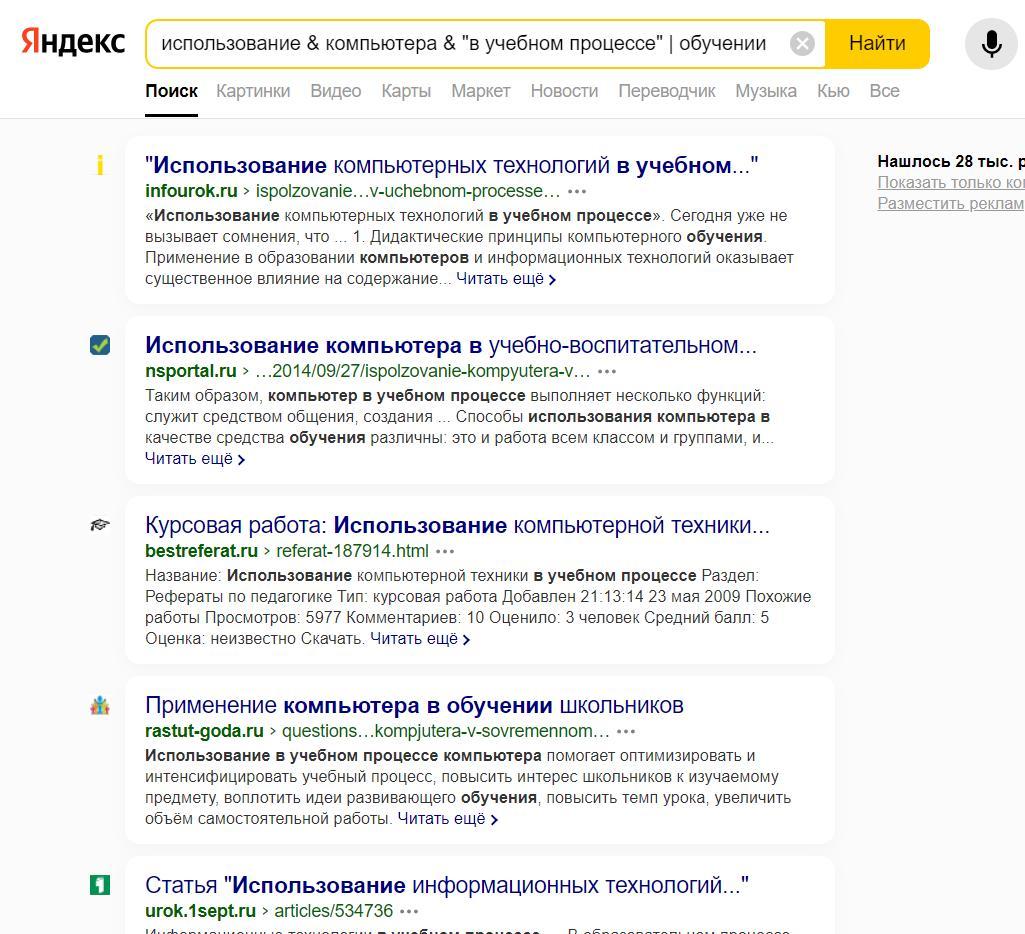Click the Яндекс logo
The width and height of the screenshot is (1025, 934).
[73, 42]
